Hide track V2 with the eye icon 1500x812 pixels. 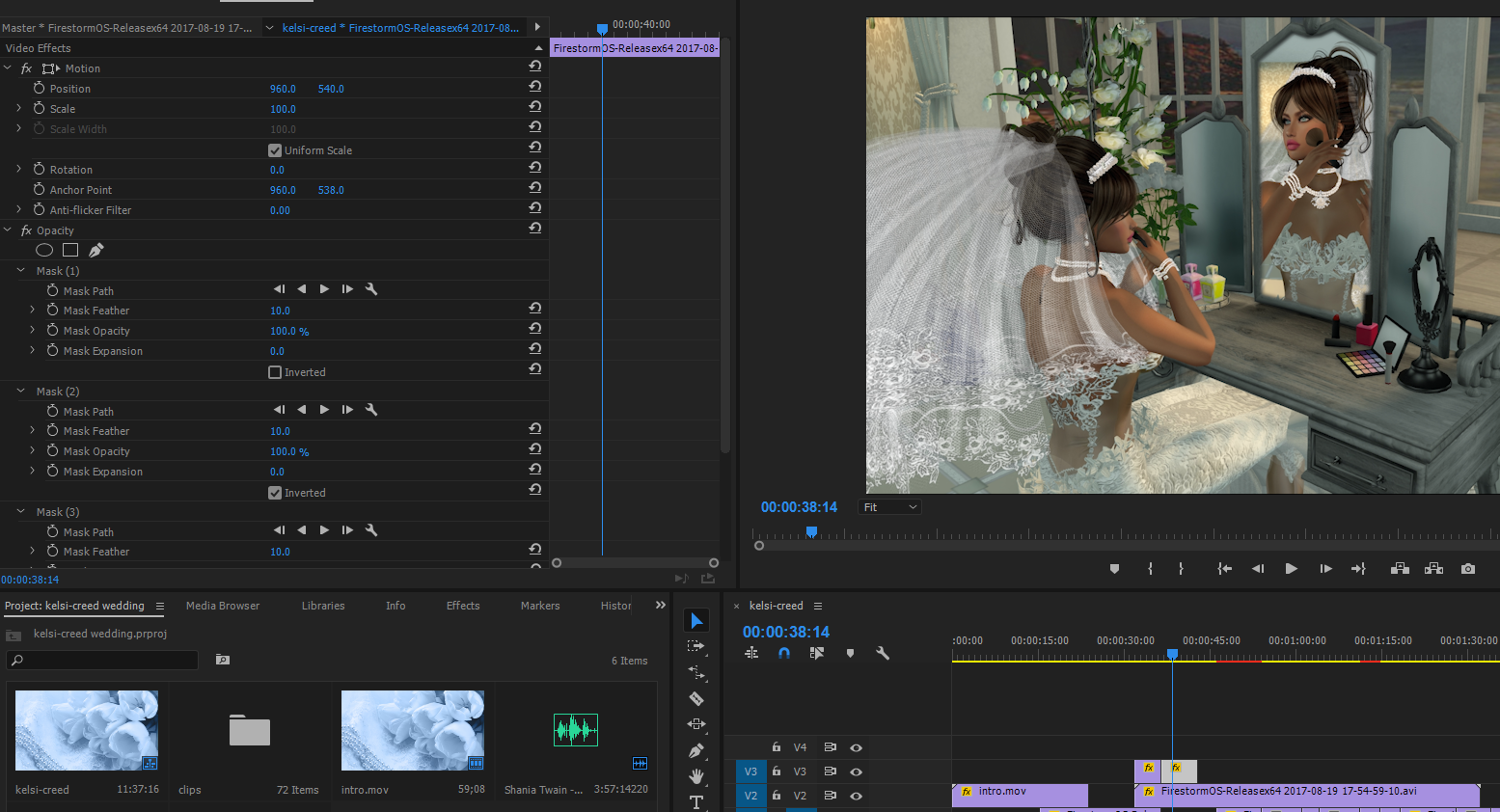(856, 796)
